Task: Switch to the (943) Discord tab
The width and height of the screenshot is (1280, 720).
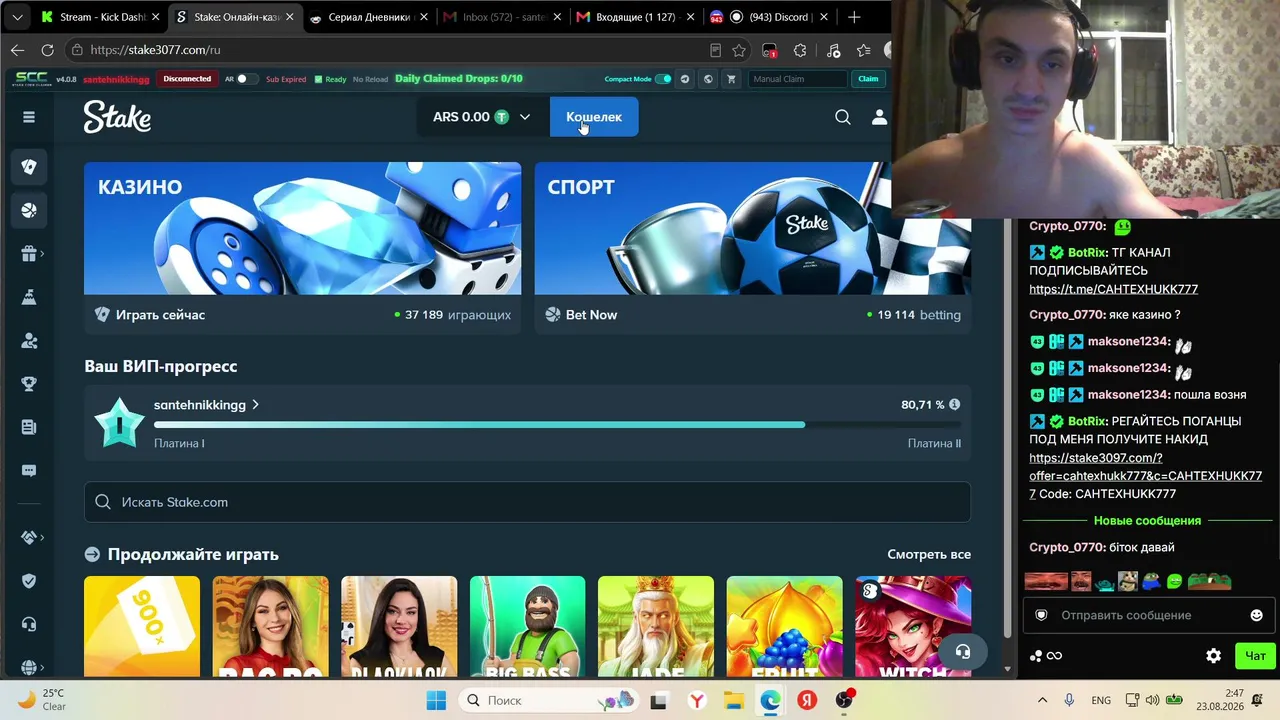Action: (x=769, y=17)
